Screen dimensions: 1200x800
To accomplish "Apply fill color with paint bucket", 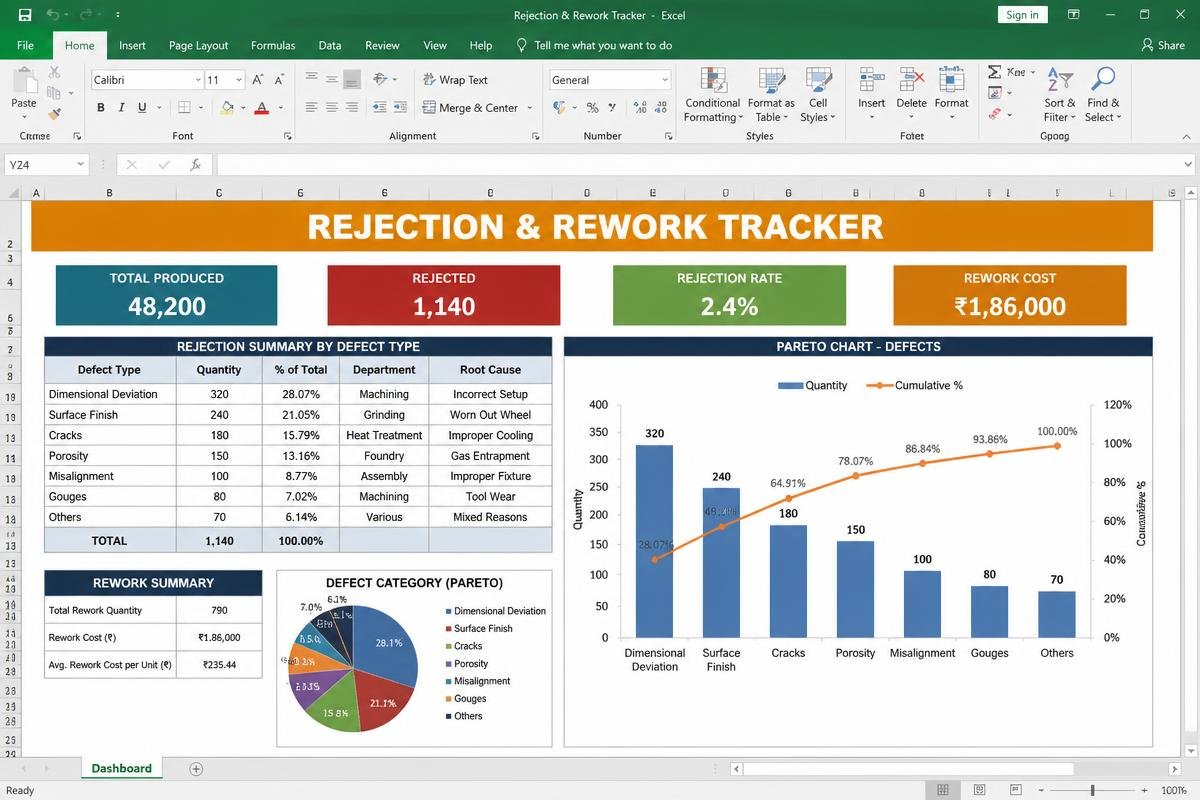I will click(x=228, y=108).
